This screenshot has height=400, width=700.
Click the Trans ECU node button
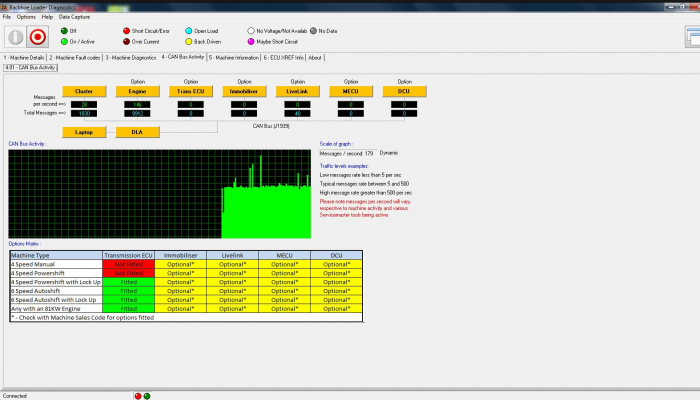pyautogui.click(x=191, y=91)
